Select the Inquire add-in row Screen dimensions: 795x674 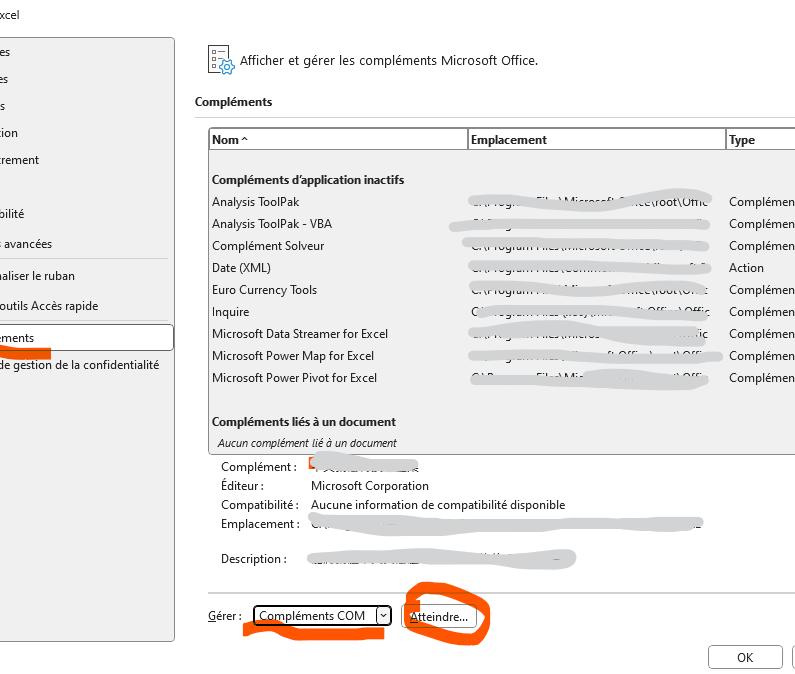click(502, 312)
